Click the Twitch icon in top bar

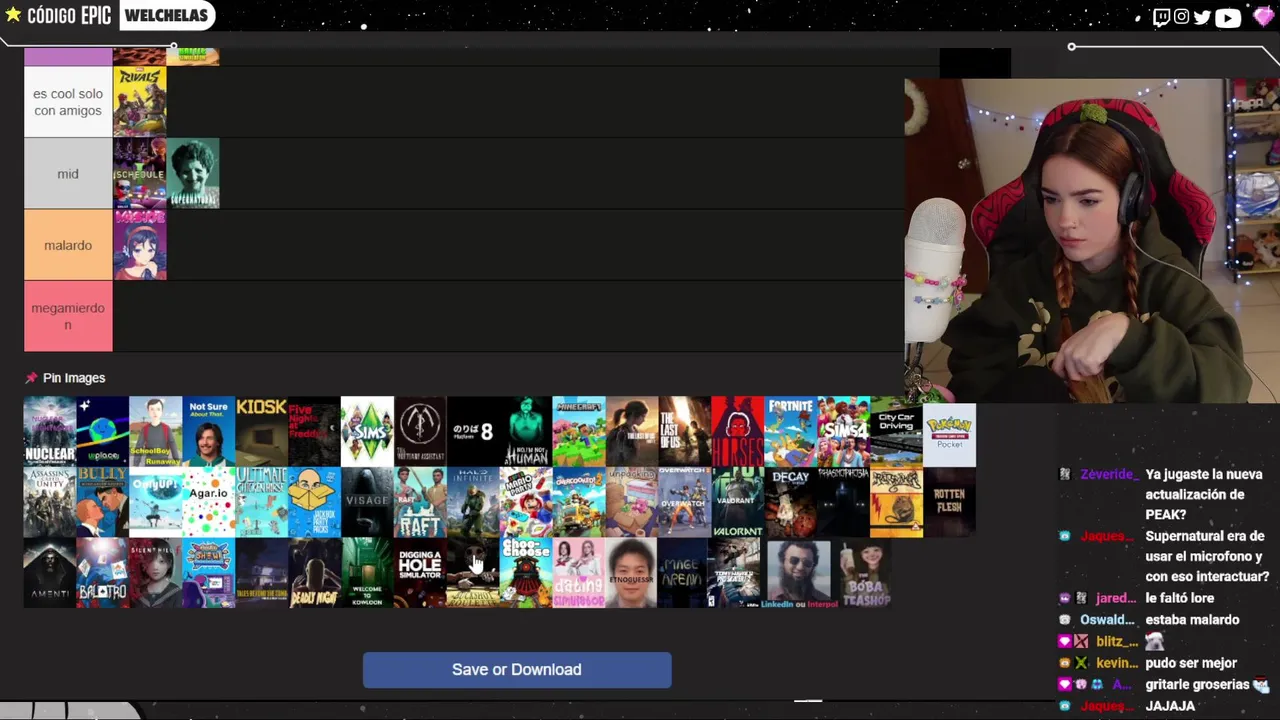1161,17
